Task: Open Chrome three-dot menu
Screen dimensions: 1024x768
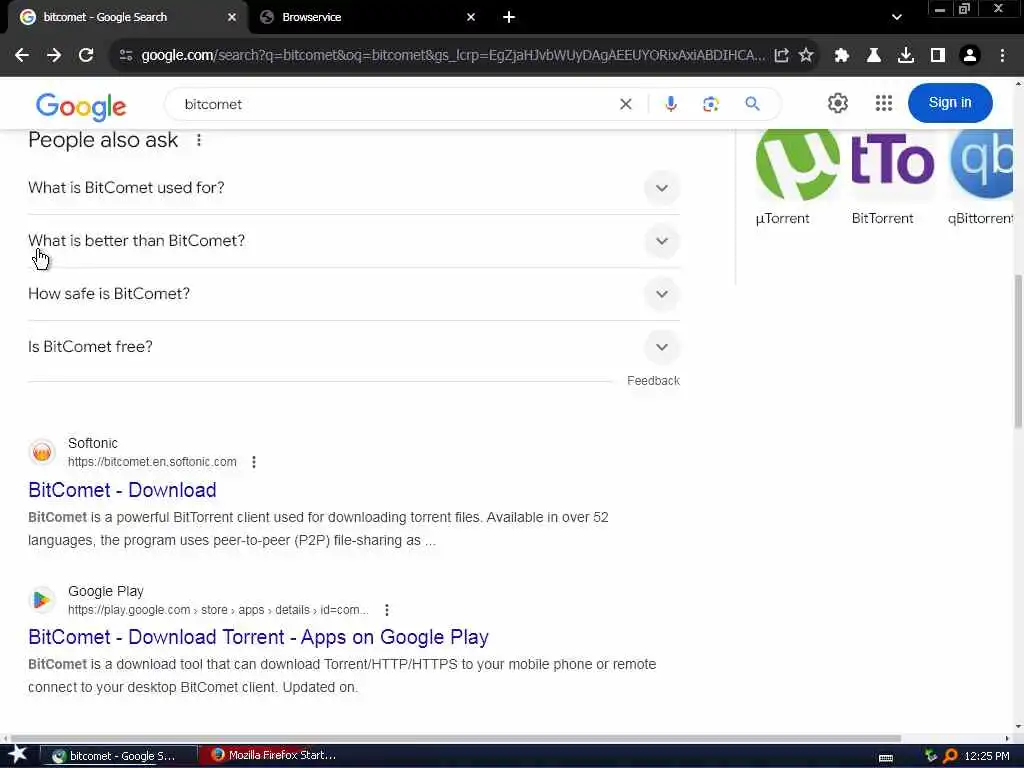Action: (x=1002, y=56)
